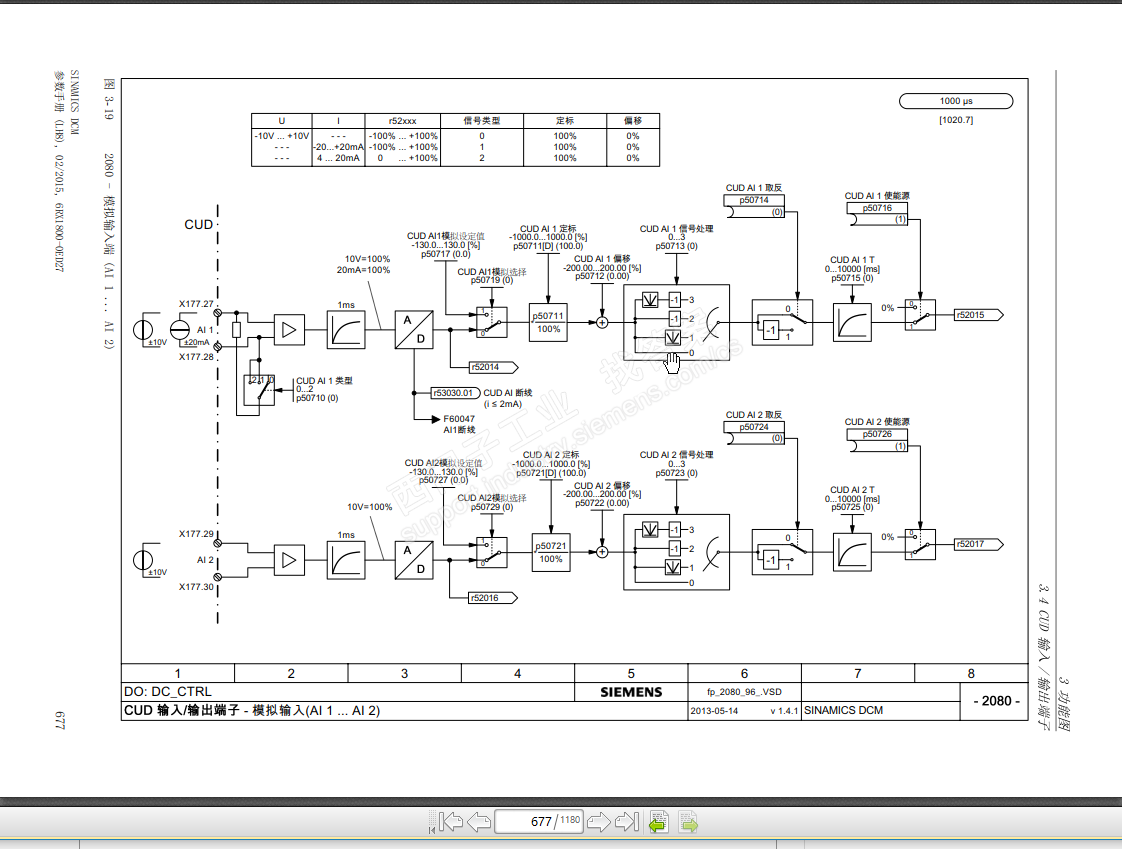The image size is (1122, 849).
Task: Click the r52017 output connector
Action: click(979, 544)
